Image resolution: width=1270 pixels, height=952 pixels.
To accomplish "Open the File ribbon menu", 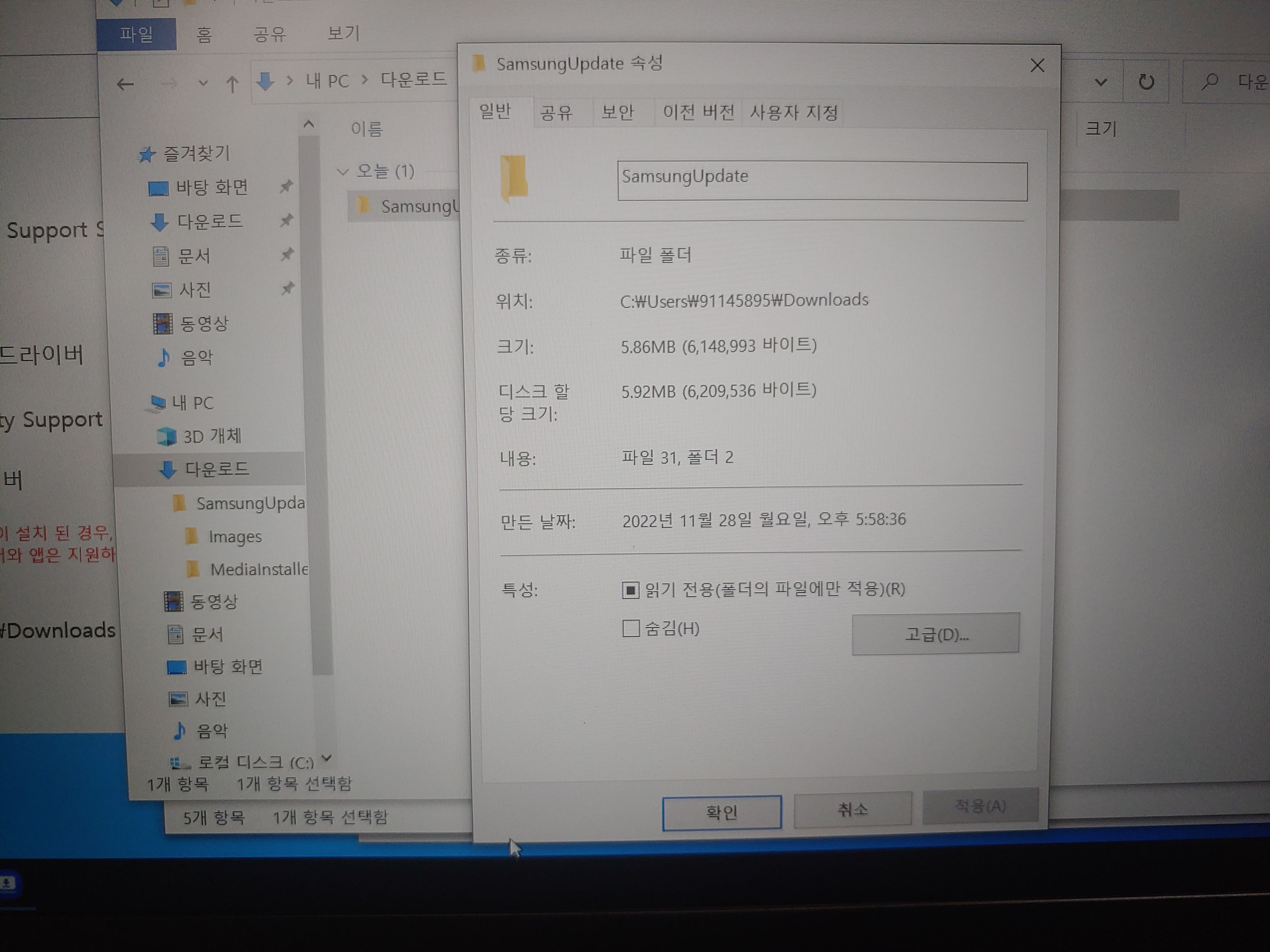I will tap(137, 34).
